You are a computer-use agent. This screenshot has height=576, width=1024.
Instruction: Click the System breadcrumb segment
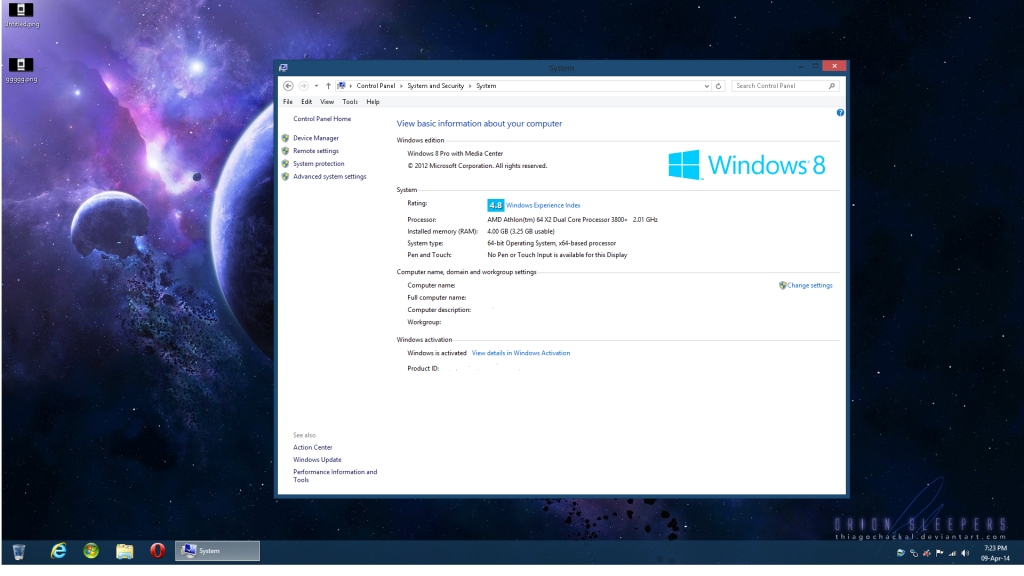[x=486, y=86]
